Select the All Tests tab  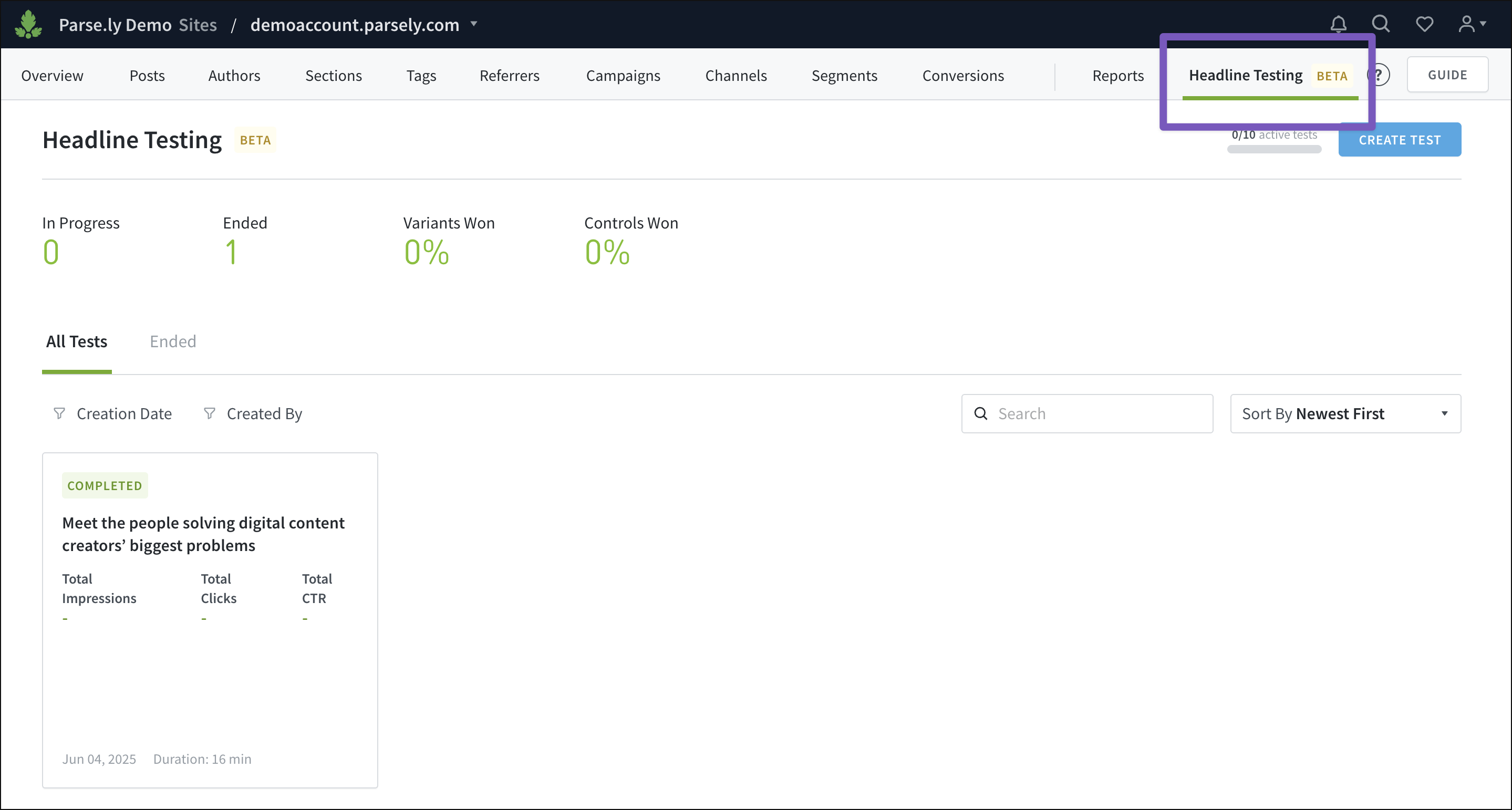[77, 341]
